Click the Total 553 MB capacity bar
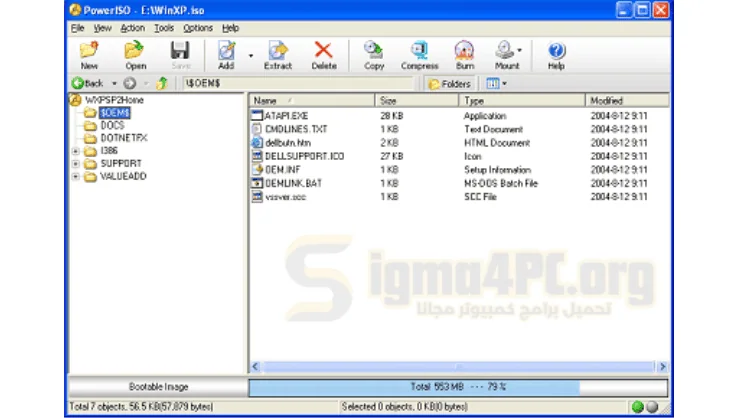The height and width of the screenshot is (418, 743). pos(458,387)
